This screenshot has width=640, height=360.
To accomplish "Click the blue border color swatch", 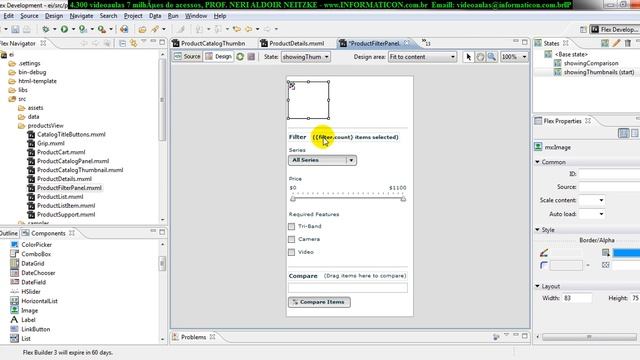I will coord(626,253).
